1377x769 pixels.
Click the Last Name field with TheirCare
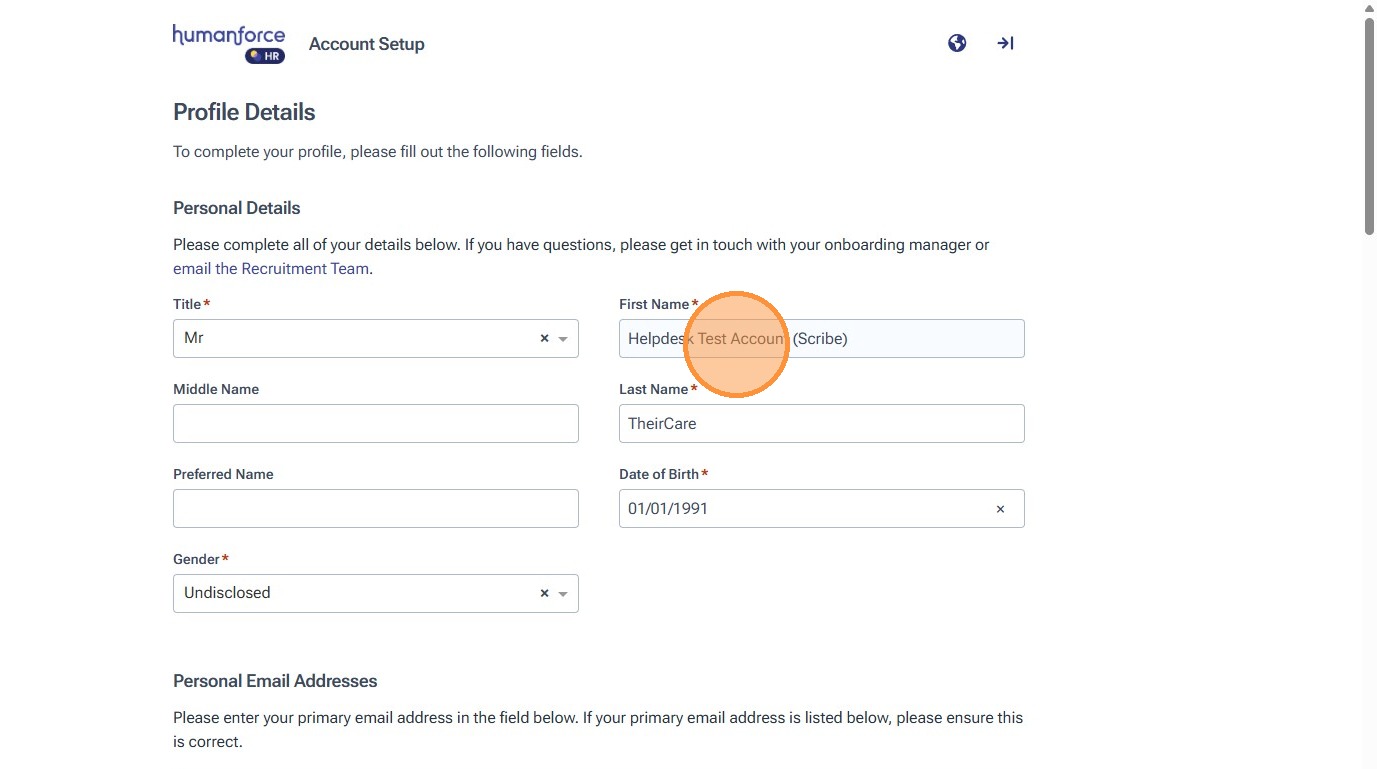click(x=821, y=424)
